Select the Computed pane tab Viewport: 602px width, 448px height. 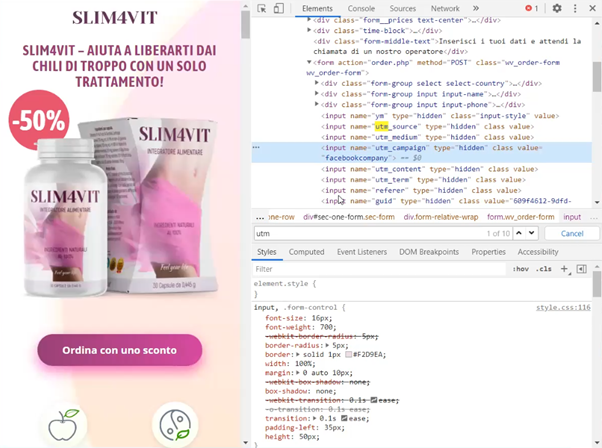coord(306,252)
